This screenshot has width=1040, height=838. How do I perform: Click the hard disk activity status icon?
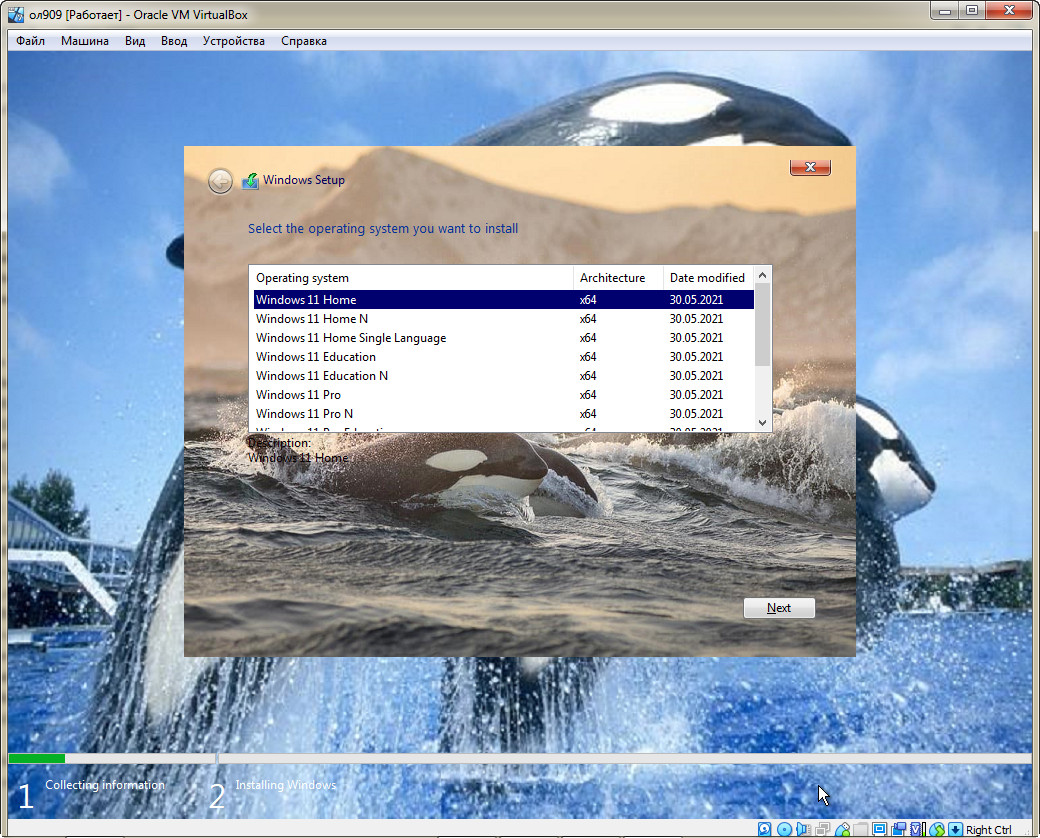tap(765, 829)
